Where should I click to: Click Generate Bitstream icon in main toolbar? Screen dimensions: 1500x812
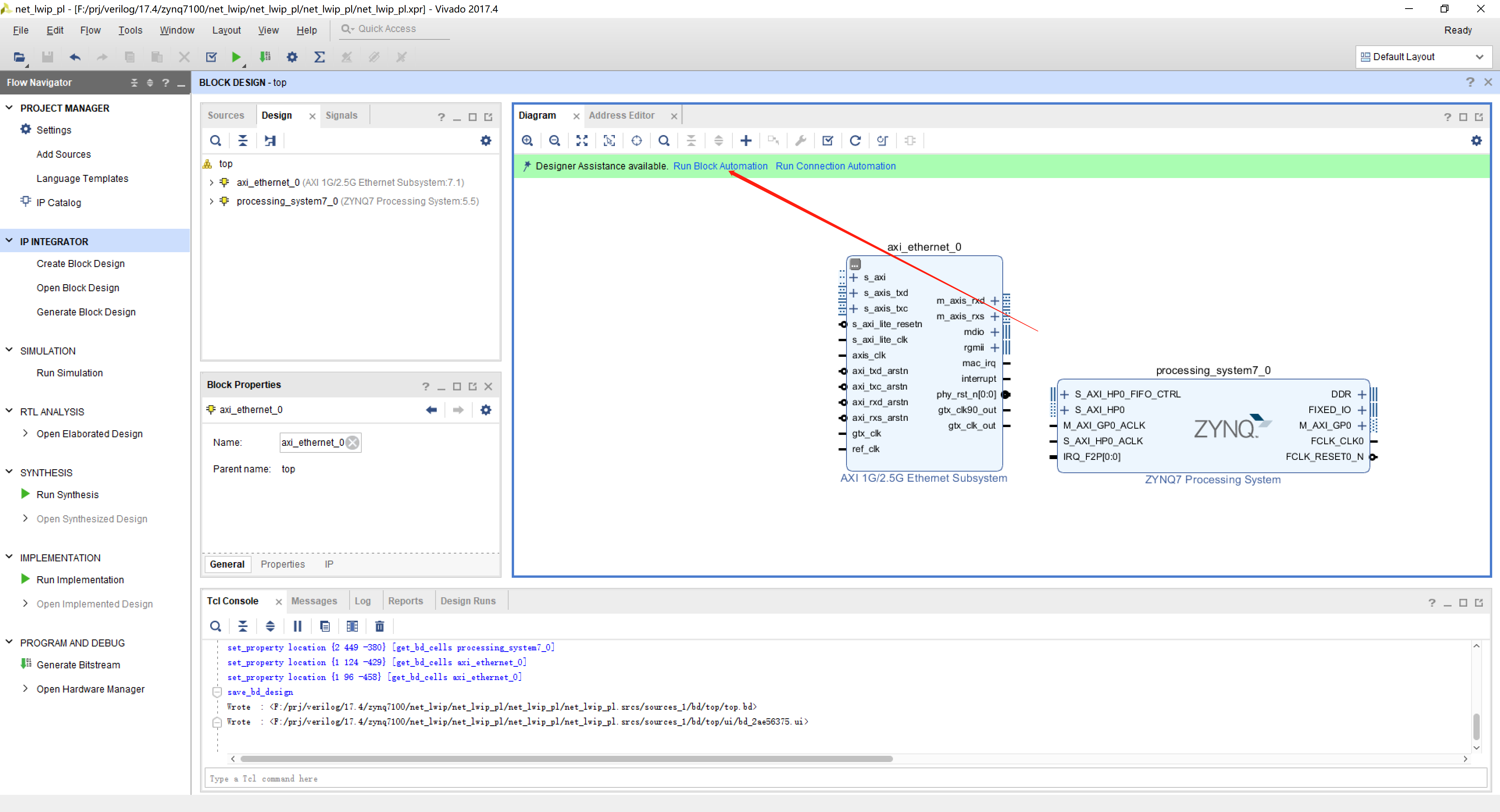[265, 57]
